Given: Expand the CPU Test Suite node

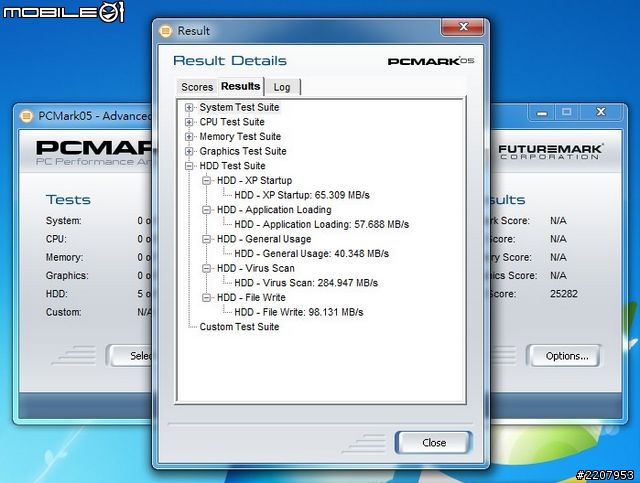Looking at the screenshot, I should click(189, 122).
